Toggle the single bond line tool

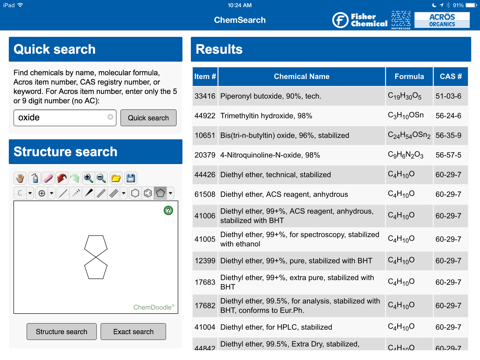tap(63, 193)
